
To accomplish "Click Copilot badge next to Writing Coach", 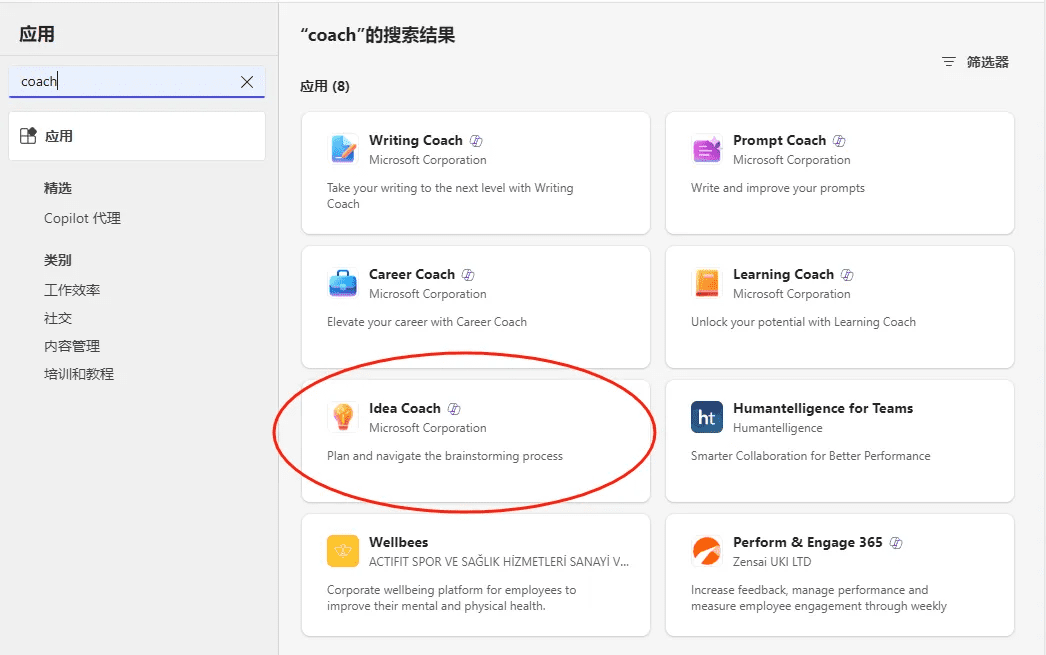I will pos(476,141).
